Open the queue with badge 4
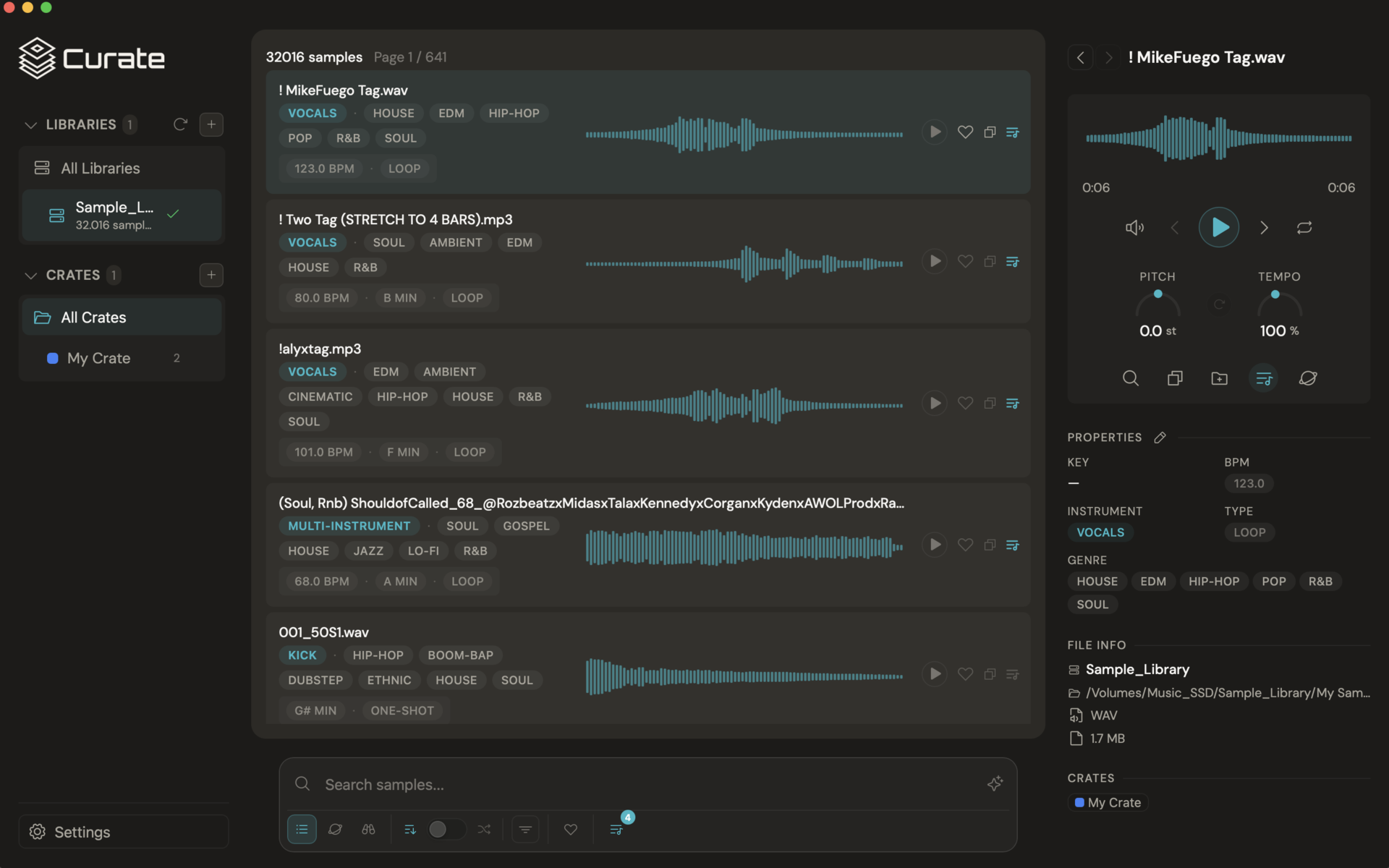1389x868 pixels. point(616,829)
